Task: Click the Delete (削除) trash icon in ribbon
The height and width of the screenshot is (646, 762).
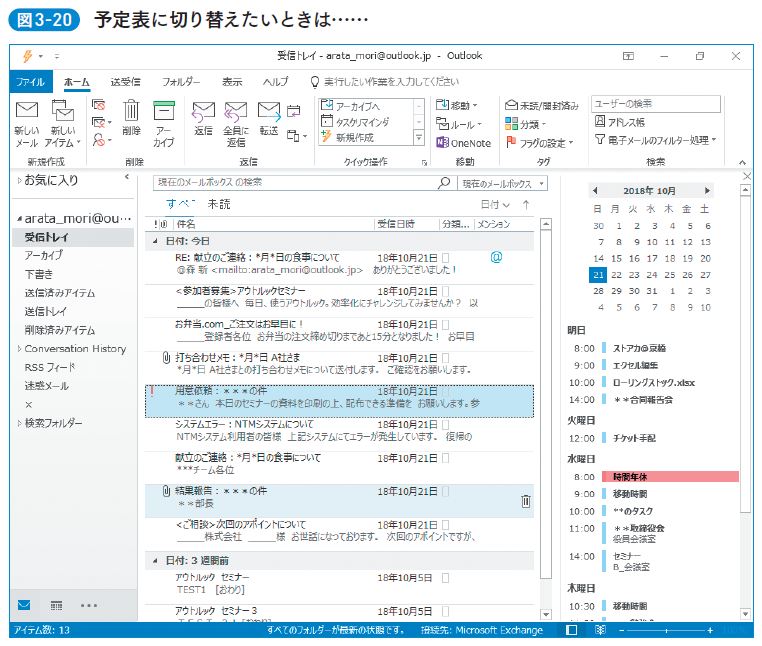Action: (x=131, y=110)
